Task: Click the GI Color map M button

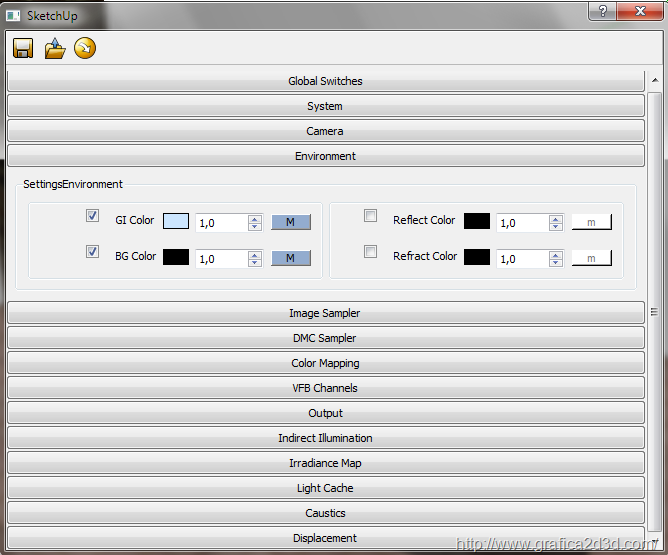Action: point(290,222)
